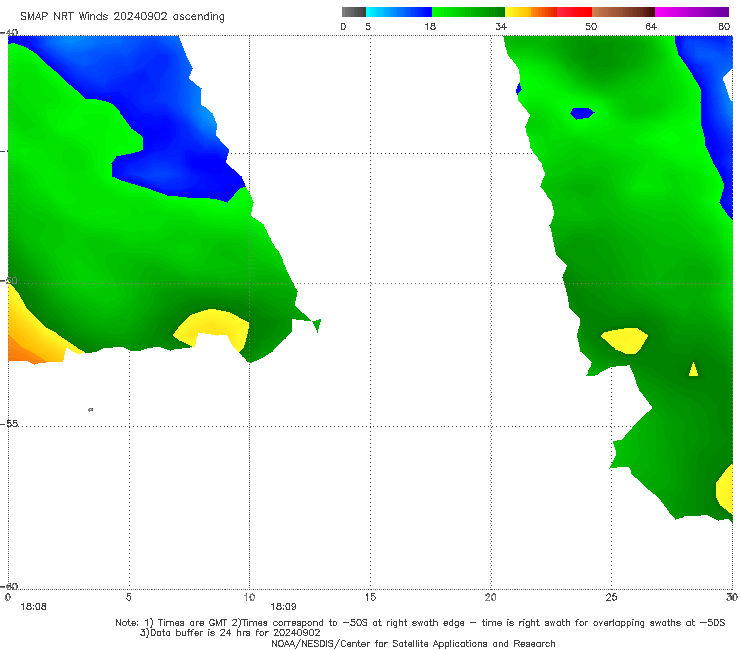Click the brown segment of the colorbar
Screen dimensions: 740x650
(623, 12)
